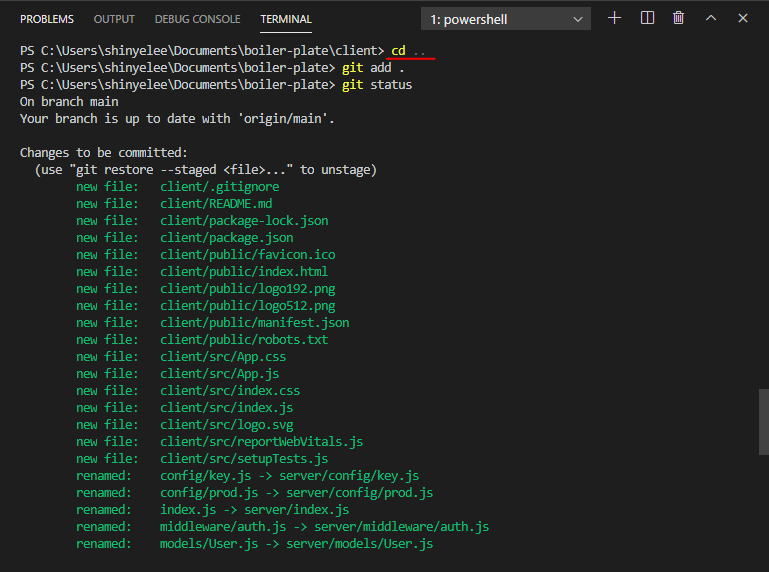Click 'client/public/index.html' file entry
Image resolution: width=769 pixels, height=572 pixels.
(244, 272)
